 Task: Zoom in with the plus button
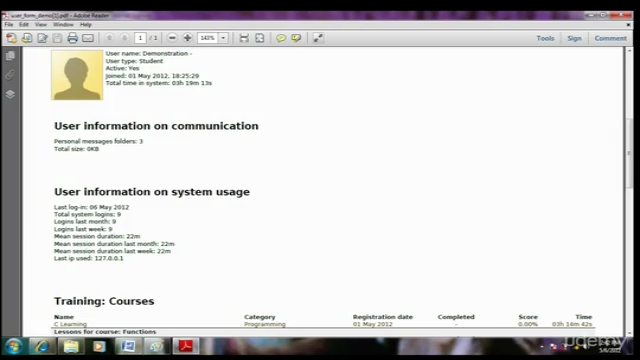(187, 38)
